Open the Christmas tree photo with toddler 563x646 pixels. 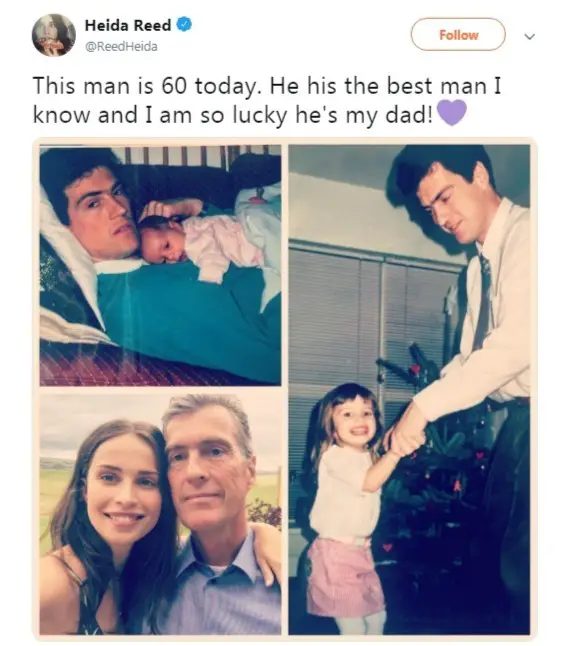(x=409, y=390)
